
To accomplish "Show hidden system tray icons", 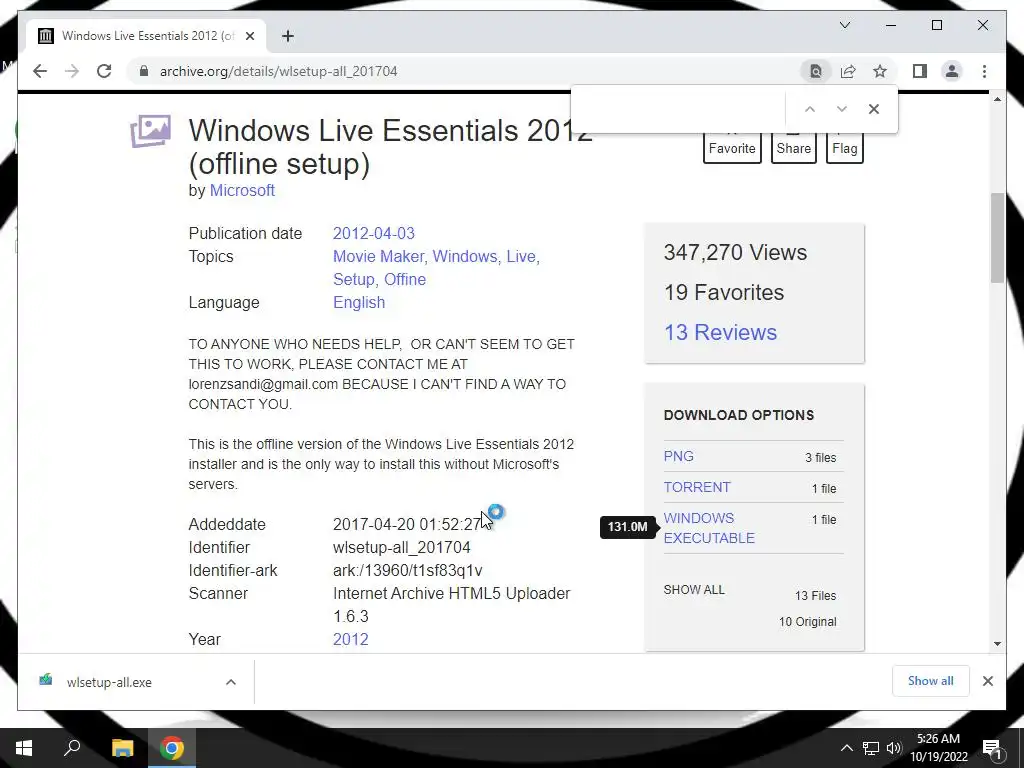I will coord(846,748).
